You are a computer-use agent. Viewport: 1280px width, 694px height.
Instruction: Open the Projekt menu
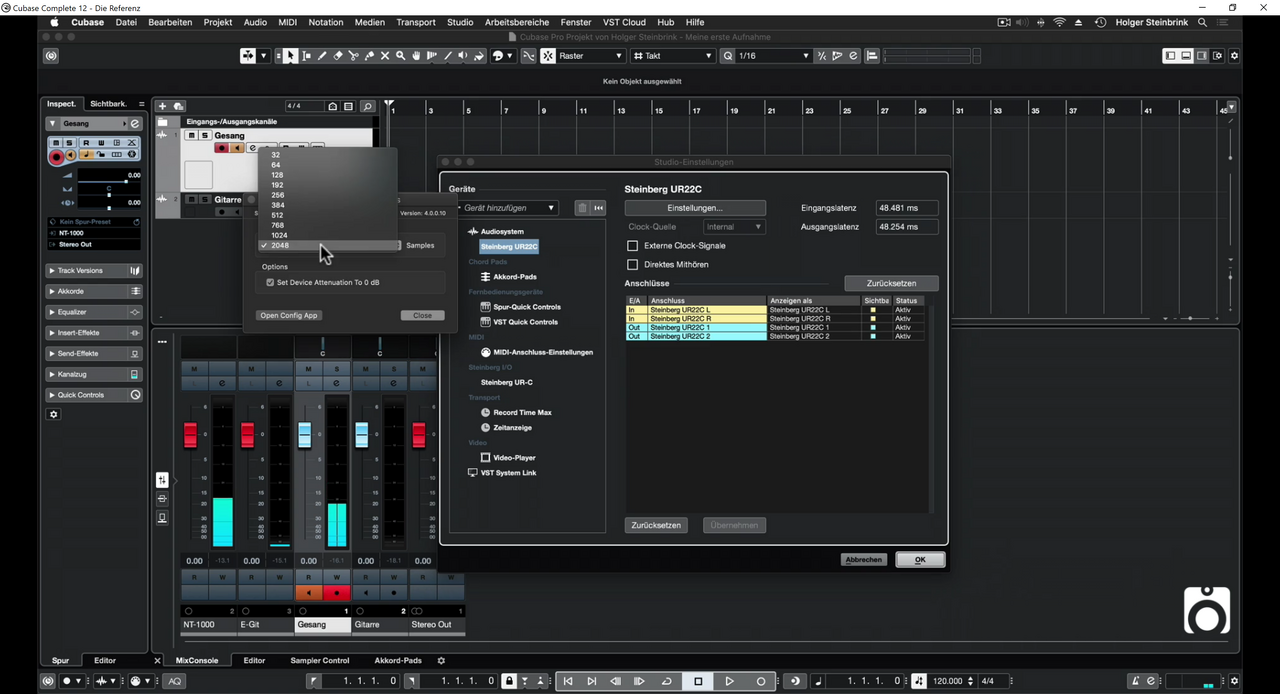pyautogui.click(x=218, y=22)
